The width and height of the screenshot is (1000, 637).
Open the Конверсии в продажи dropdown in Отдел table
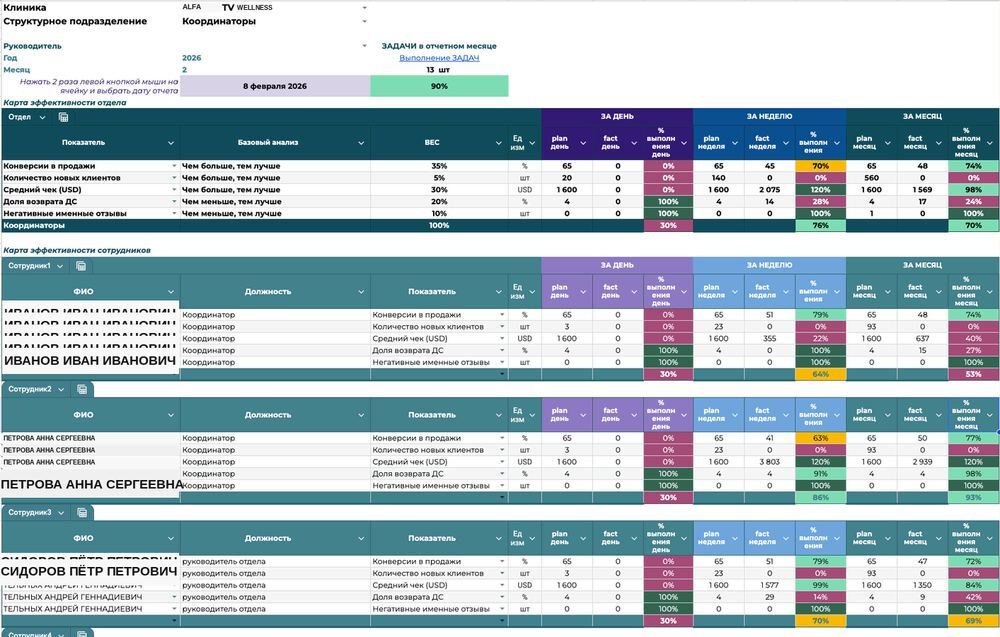174,166
